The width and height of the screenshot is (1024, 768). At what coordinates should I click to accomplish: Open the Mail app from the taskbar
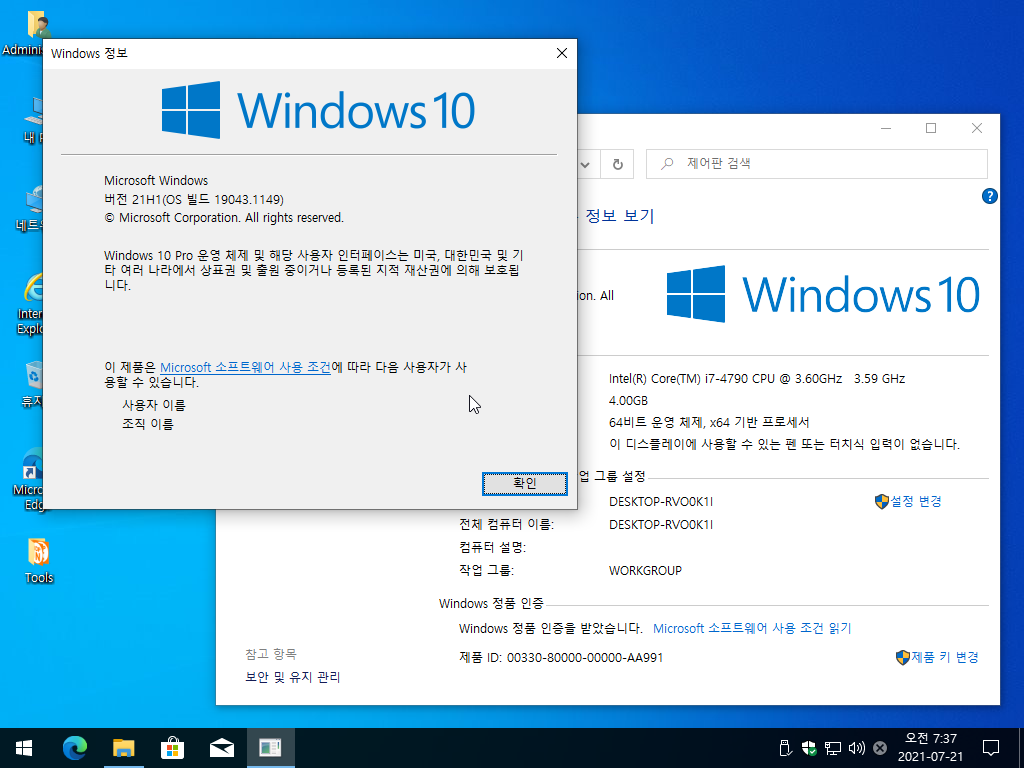point(221,748)
